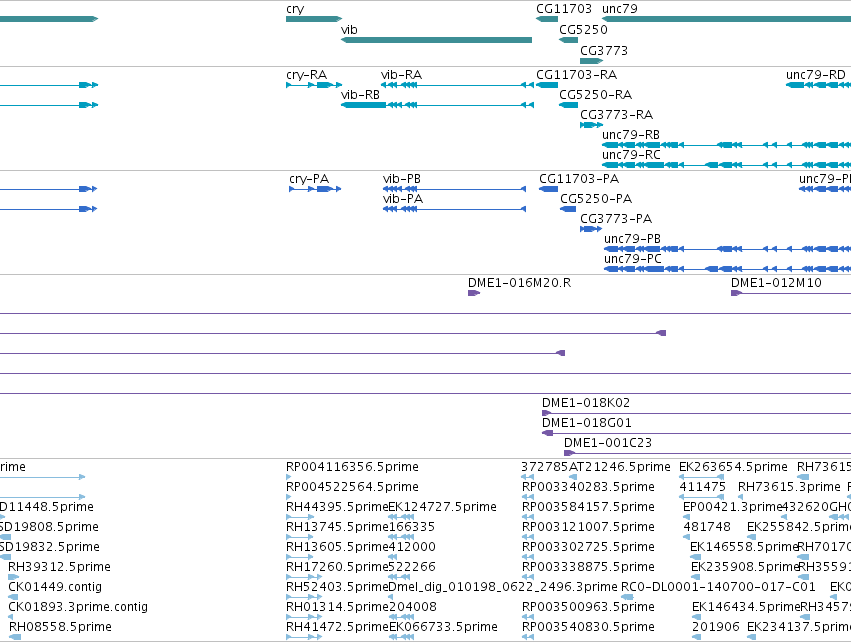Click the 204008 EST label

412,608
